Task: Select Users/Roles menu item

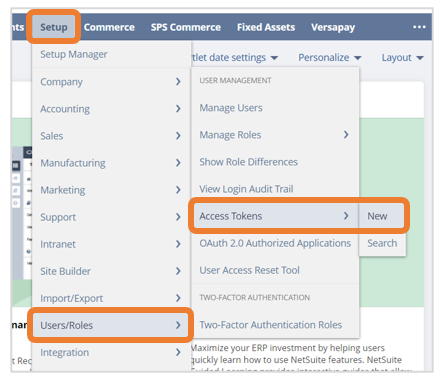Action: point(111,325)
